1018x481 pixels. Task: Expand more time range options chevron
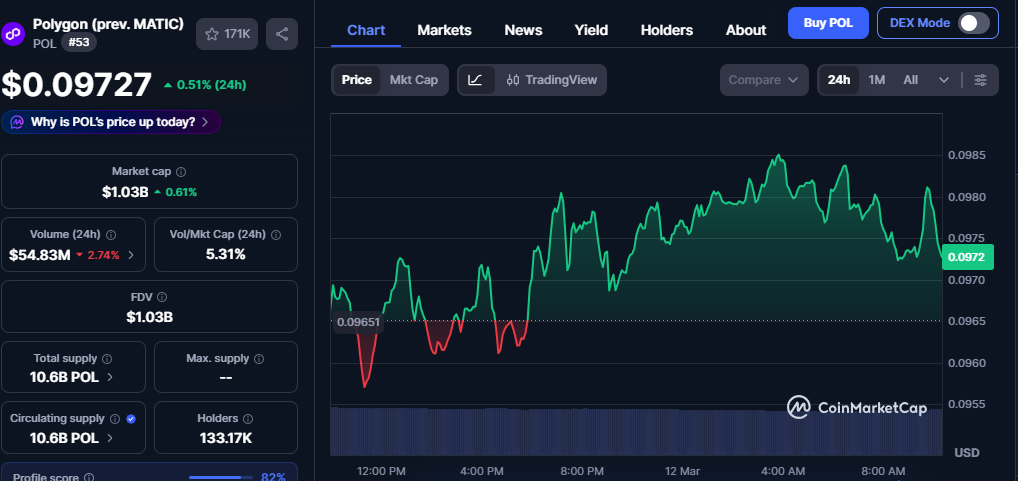point(944,80)
